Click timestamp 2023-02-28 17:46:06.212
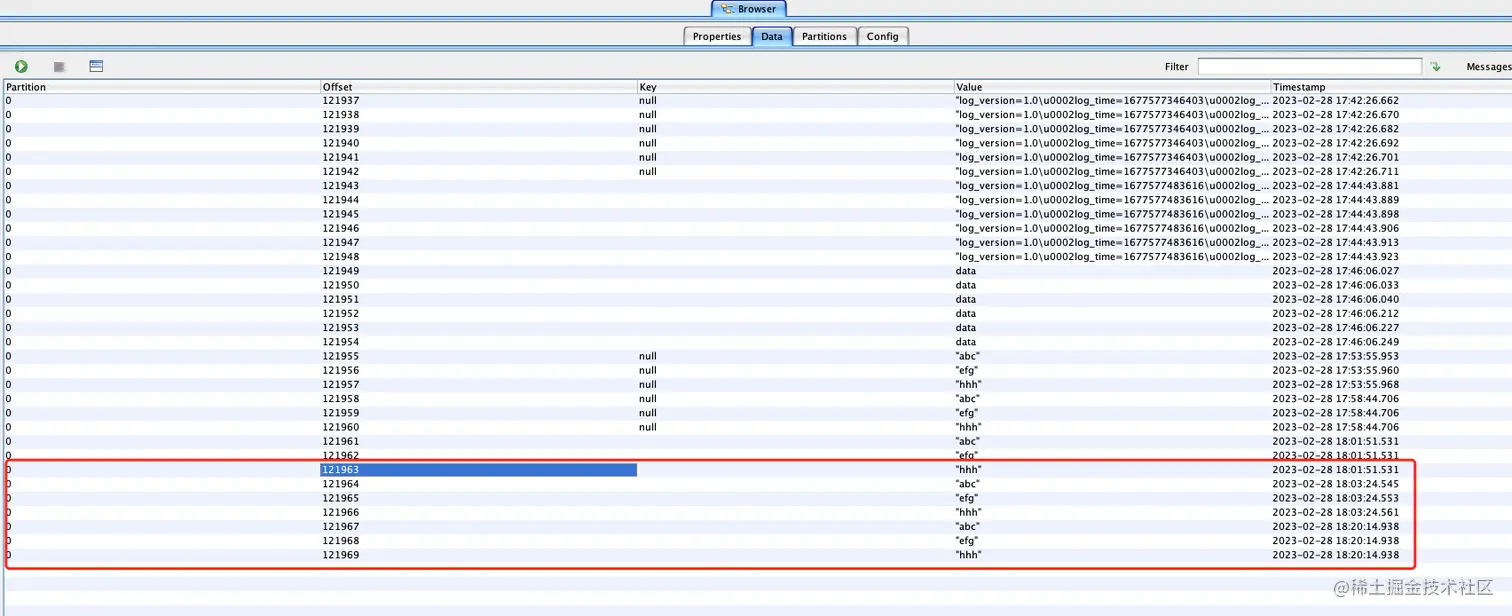The height and width of the screenshot is (616, 1512). coord(1335,313)
